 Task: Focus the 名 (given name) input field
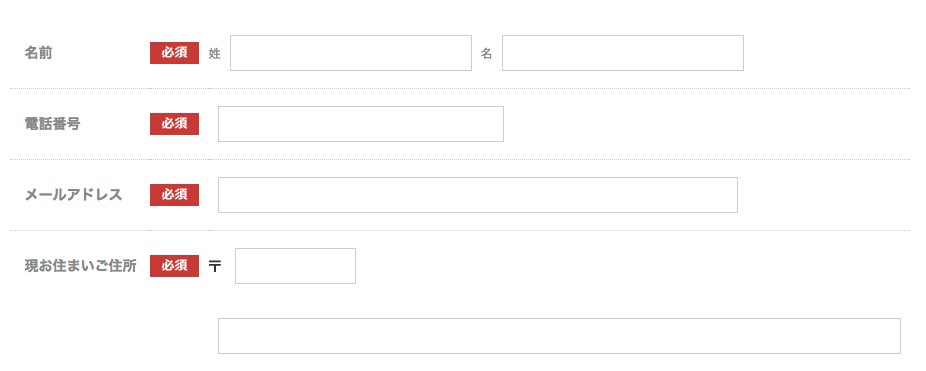coord(622,53)
